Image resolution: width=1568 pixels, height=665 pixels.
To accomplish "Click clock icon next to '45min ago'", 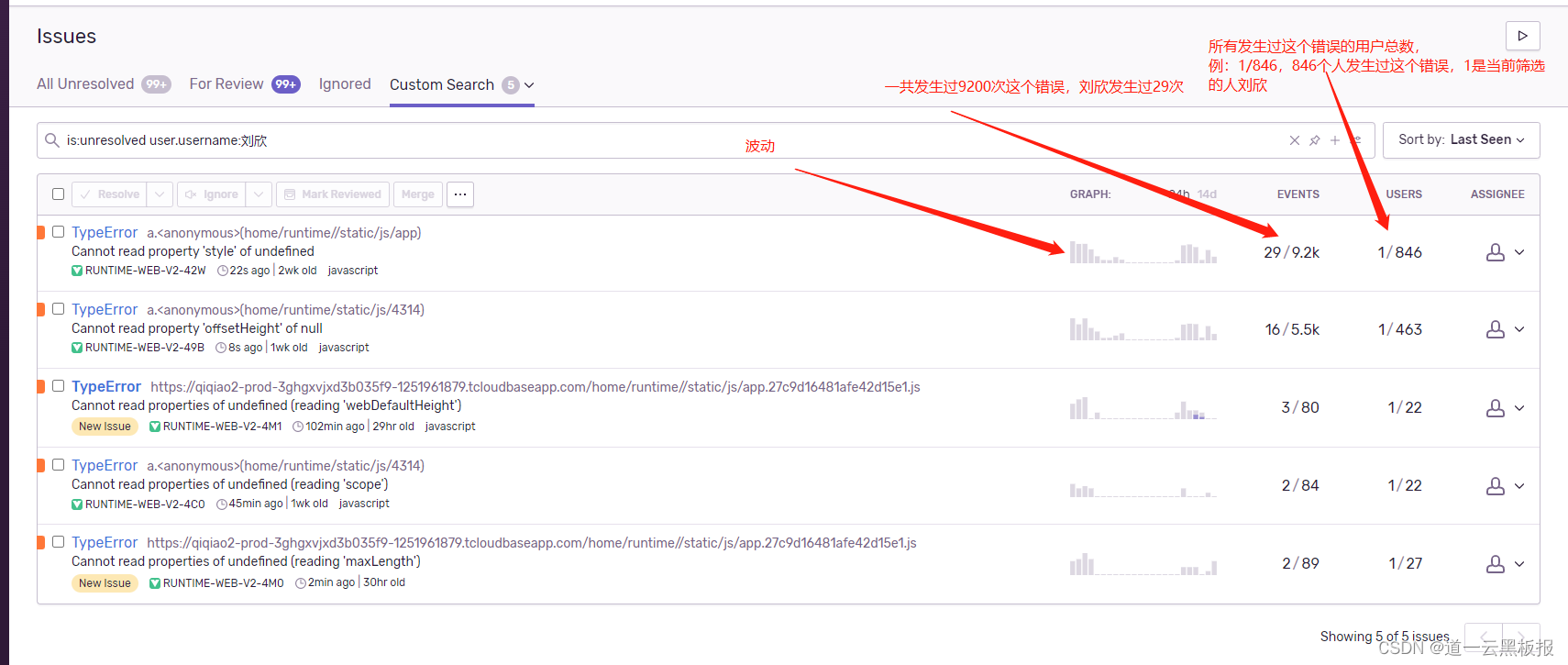I will coord(222,504).
